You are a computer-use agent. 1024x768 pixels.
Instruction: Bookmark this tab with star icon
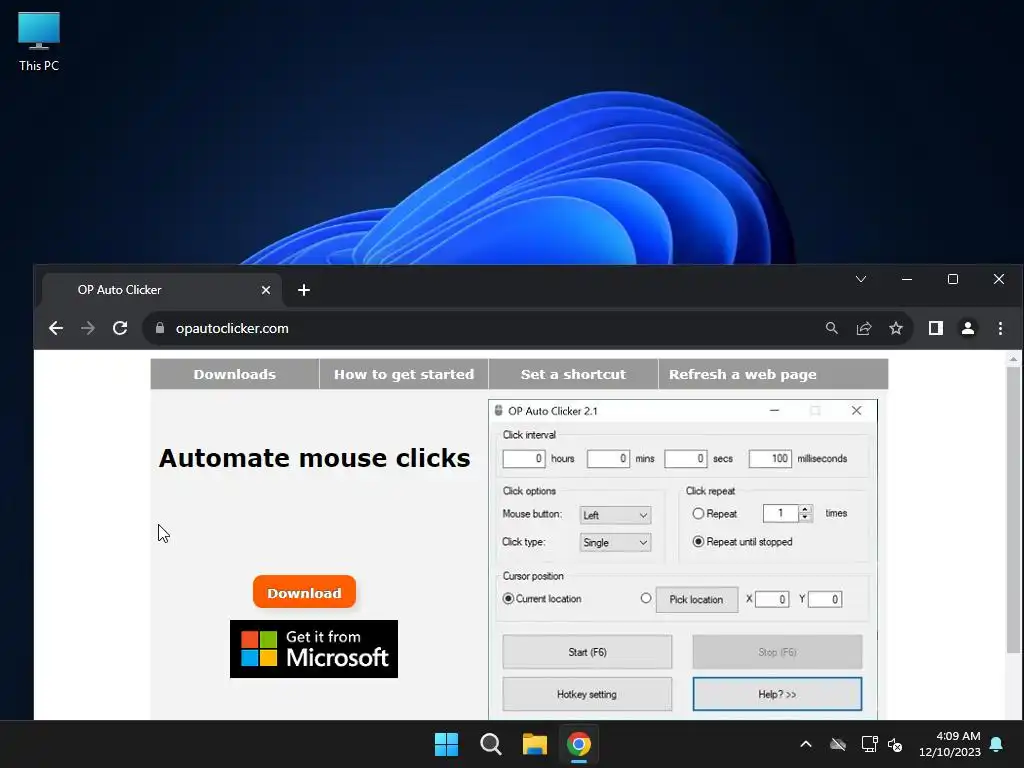click(x=896, y=328)
